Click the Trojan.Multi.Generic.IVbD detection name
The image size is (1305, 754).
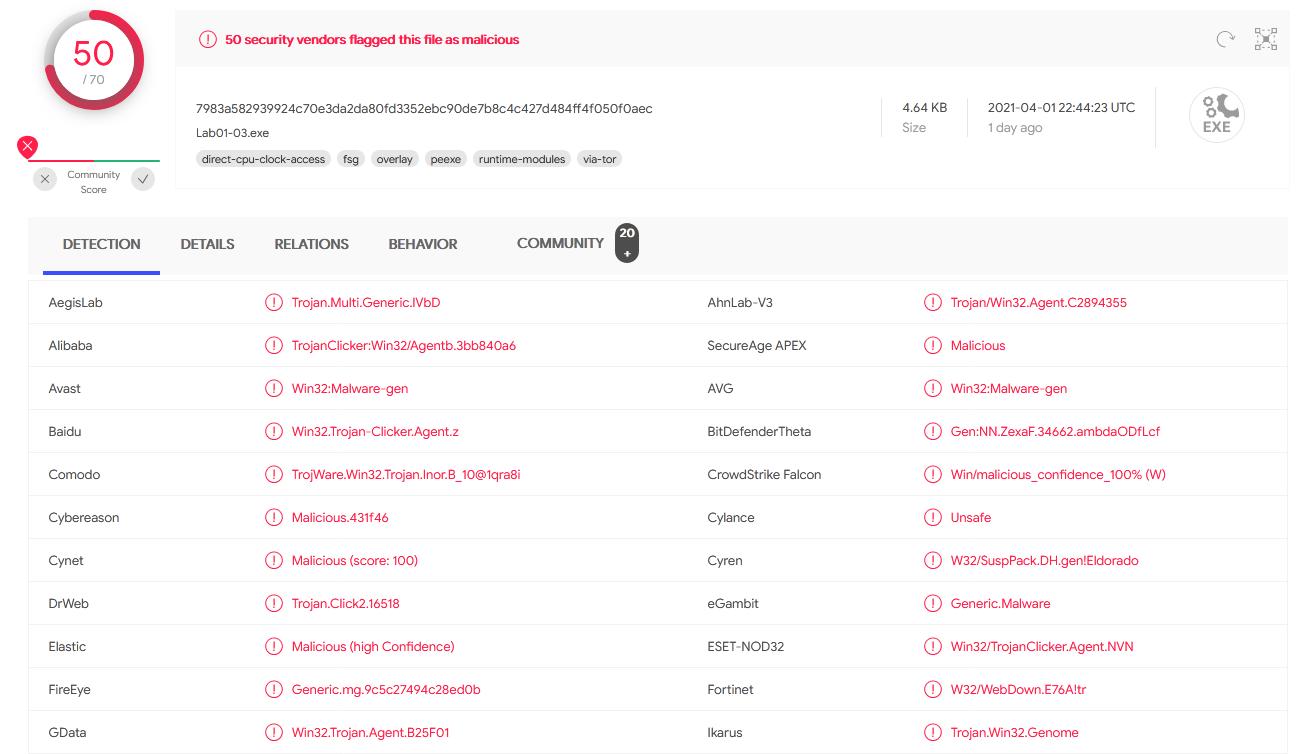click(x=366, y=302)
